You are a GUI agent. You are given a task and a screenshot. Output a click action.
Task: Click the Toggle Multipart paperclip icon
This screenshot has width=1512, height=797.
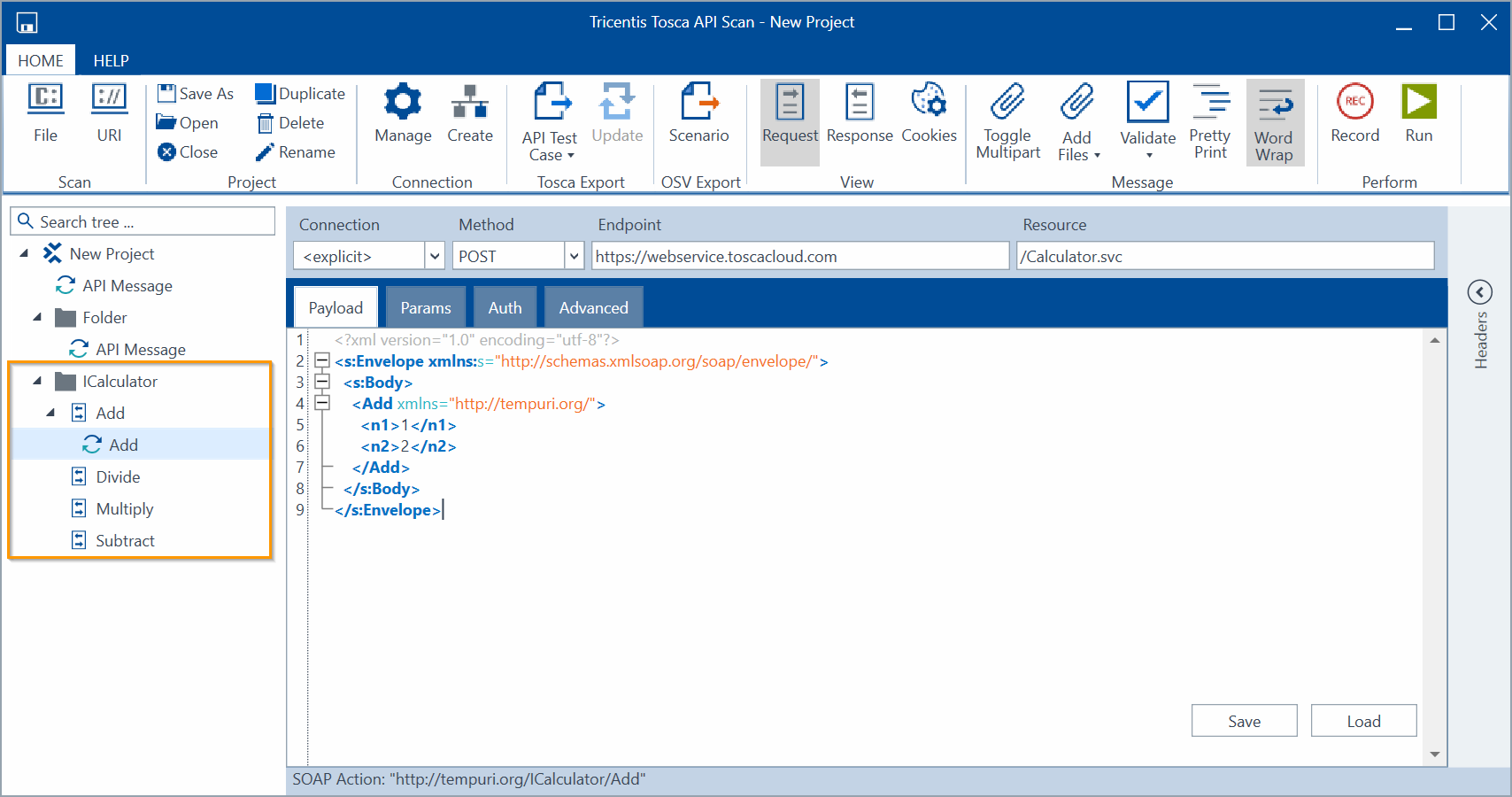click(1007, 103)
